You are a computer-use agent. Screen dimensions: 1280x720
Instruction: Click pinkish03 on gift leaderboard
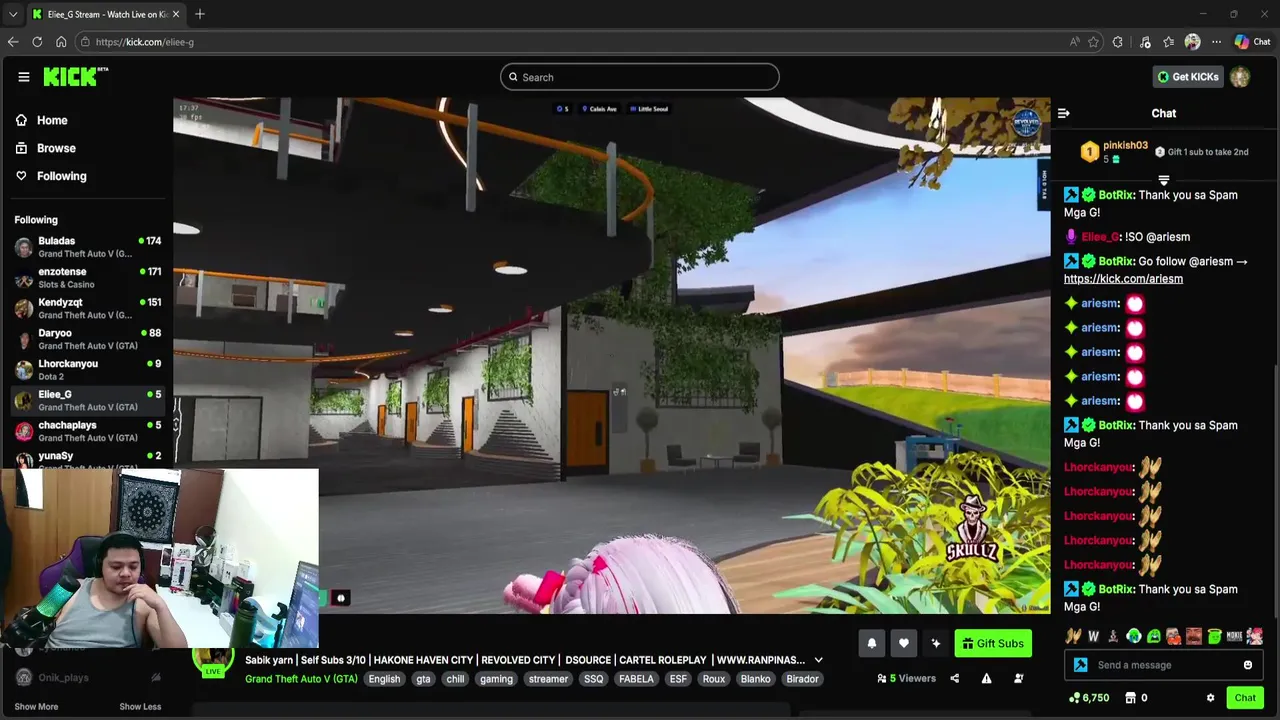click(x=1125, y=145)
